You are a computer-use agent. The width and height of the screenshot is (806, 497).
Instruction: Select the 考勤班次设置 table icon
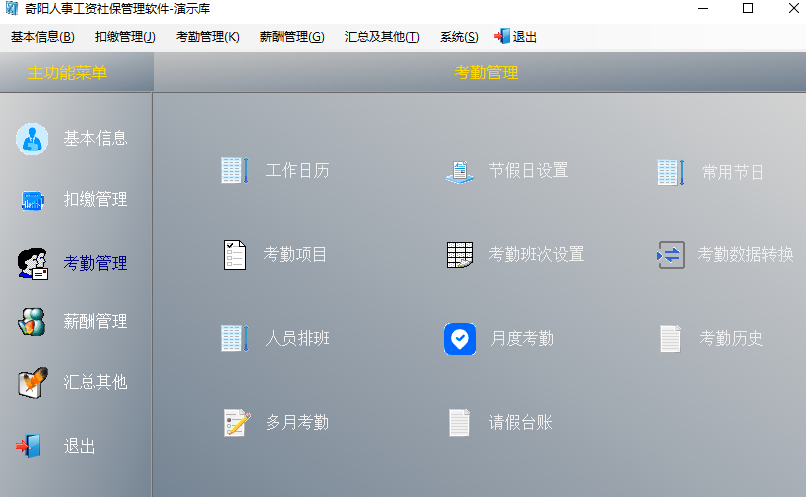tap(459, 255)
